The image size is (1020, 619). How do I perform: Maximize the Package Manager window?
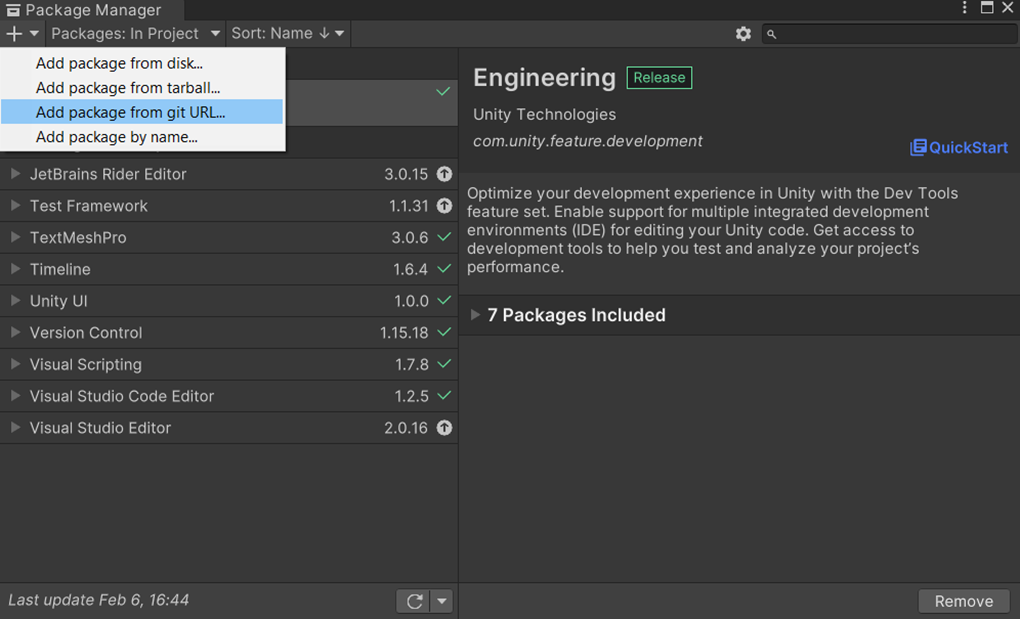[x=987, y=8]
